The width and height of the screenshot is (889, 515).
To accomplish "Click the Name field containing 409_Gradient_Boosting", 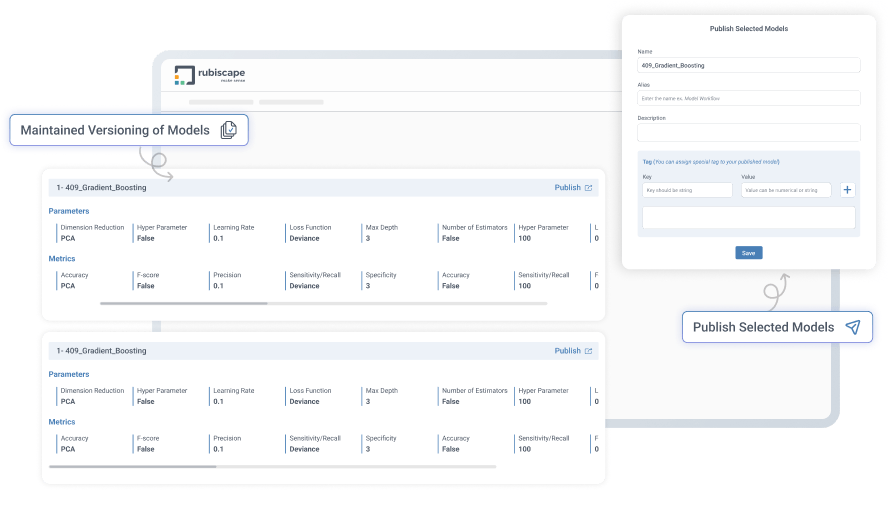I will pyautogui.click(x=748, y=65).
